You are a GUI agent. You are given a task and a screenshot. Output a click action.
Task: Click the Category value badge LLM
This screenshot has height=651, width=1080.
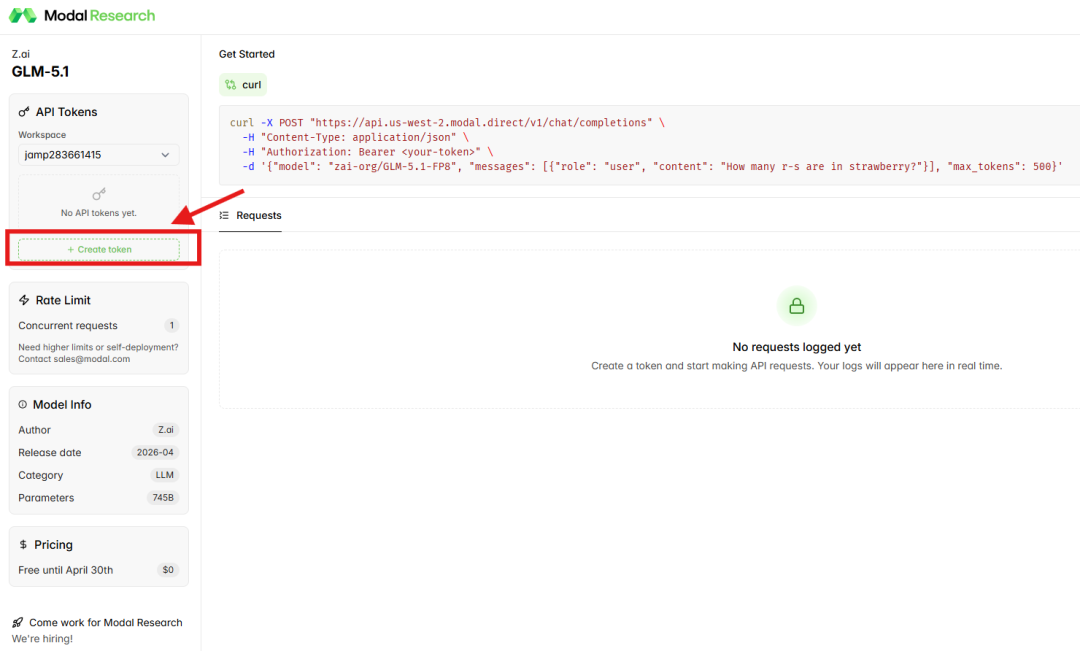(164, 475)
